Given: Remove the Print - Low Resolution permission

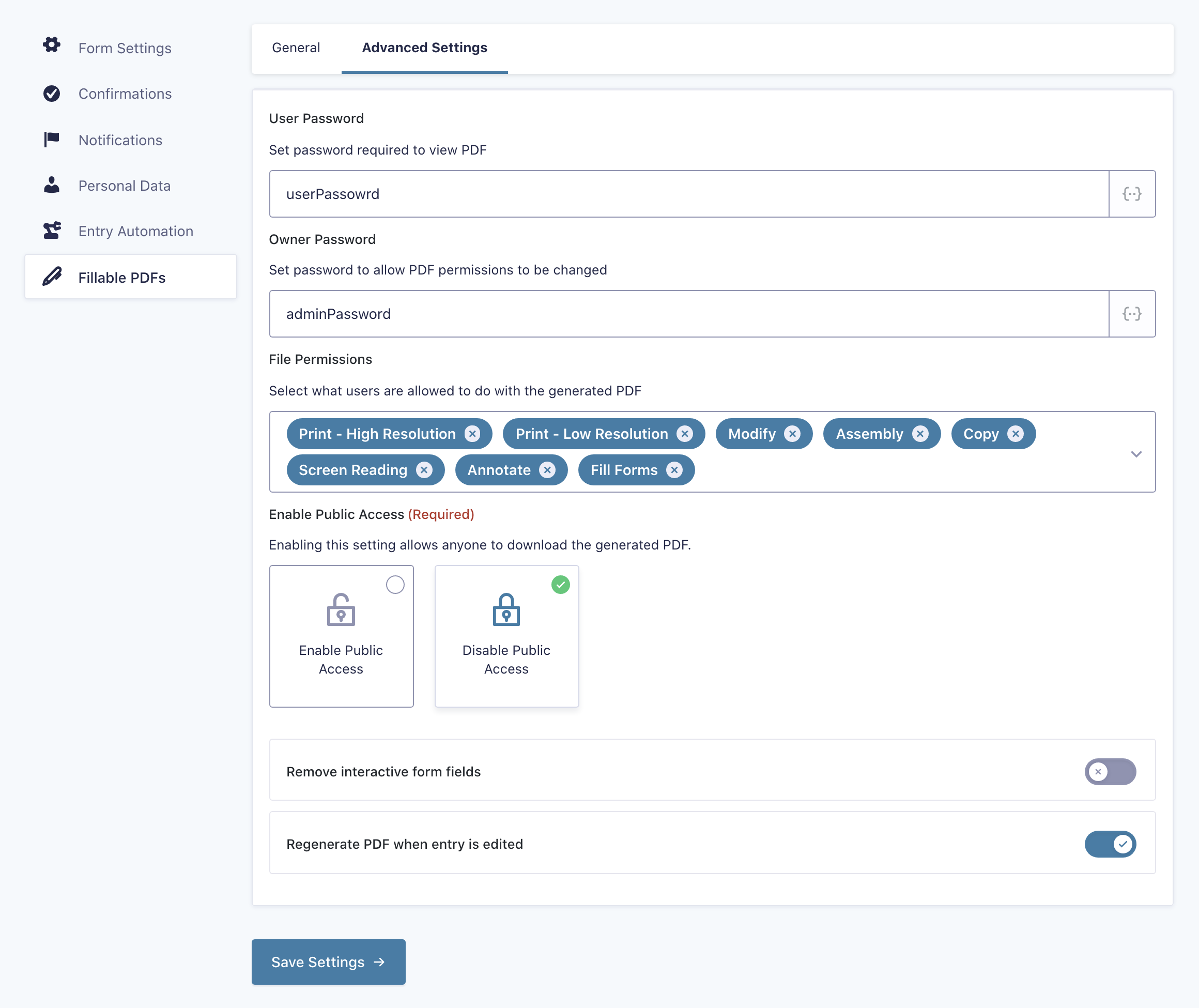Looking at the screenshot, I should 684,434.
